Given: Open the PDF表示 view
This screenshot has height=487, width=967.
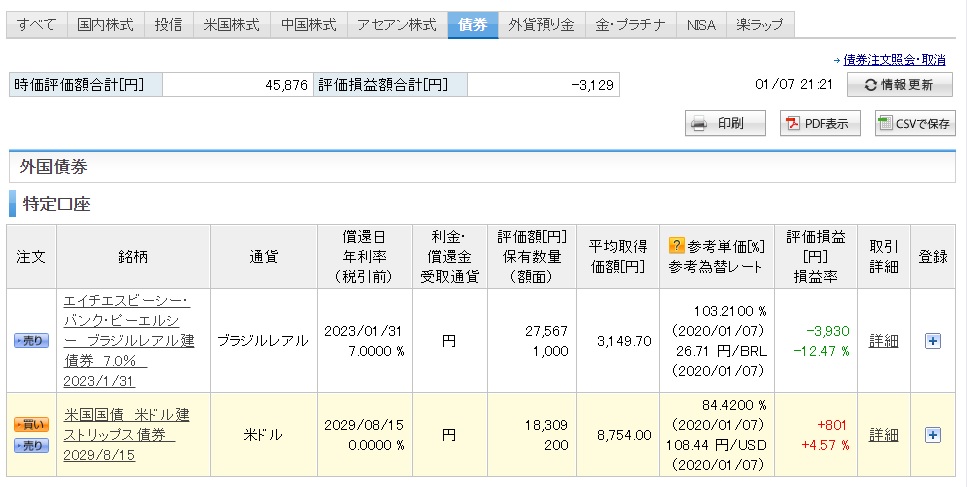Looking at the screenshot, I should pyautogui.click(x=820, y=123).
